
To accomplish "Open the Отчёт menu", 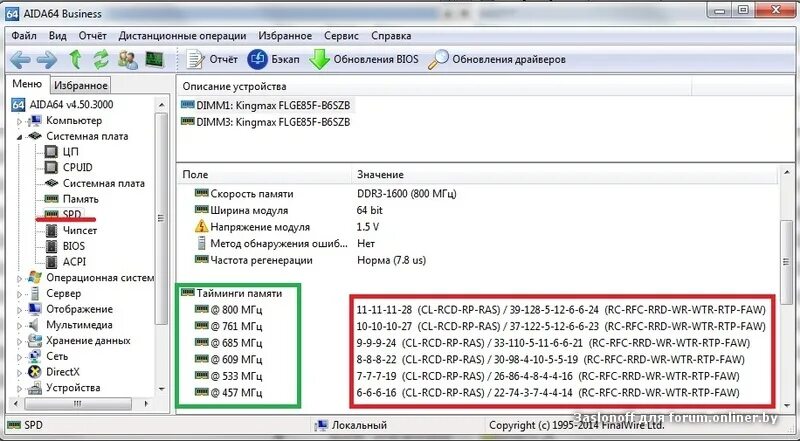I will pos(93,36).
